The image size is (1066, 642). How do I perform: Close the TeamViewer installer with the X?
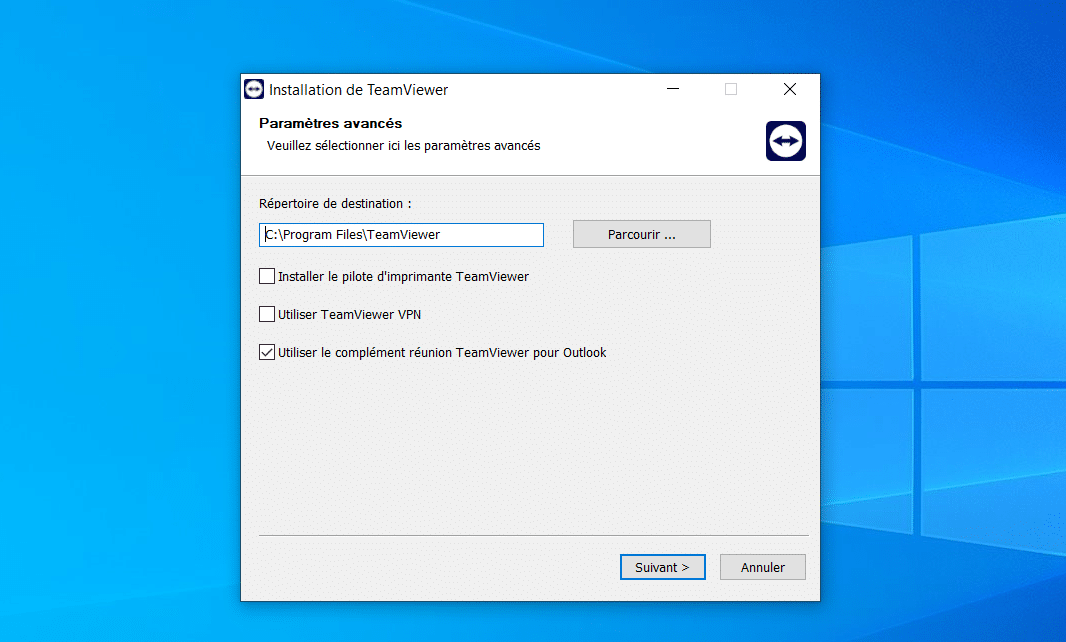point(790,89)
